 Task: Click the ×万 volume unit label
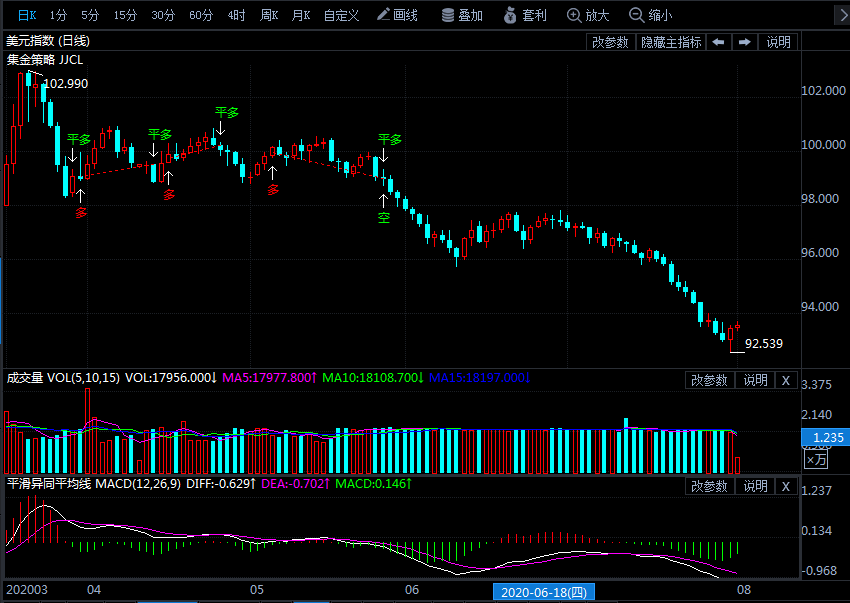(x=816, y=459)
